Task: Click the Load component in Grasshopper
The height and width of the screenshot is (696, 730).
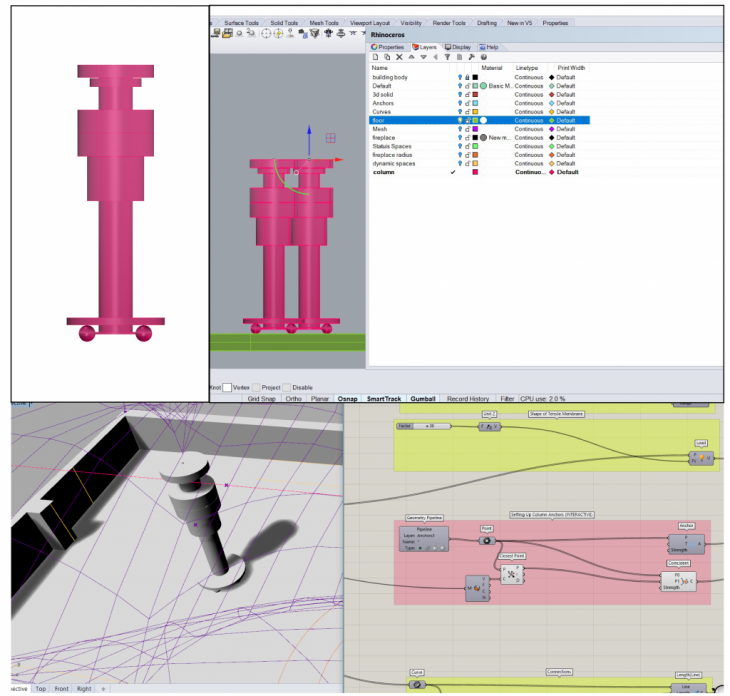Action: point(701,458)
